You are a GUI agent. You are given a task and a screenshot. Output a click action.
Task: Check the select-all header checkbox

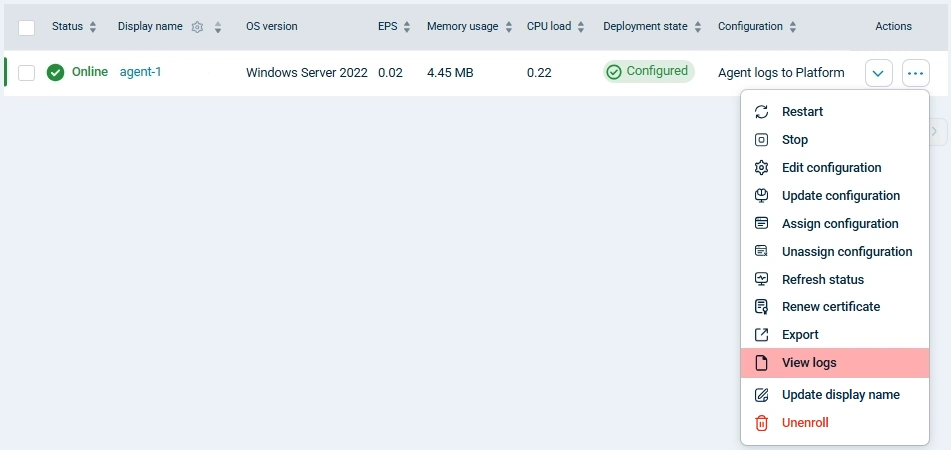click(x=27, y=27)
